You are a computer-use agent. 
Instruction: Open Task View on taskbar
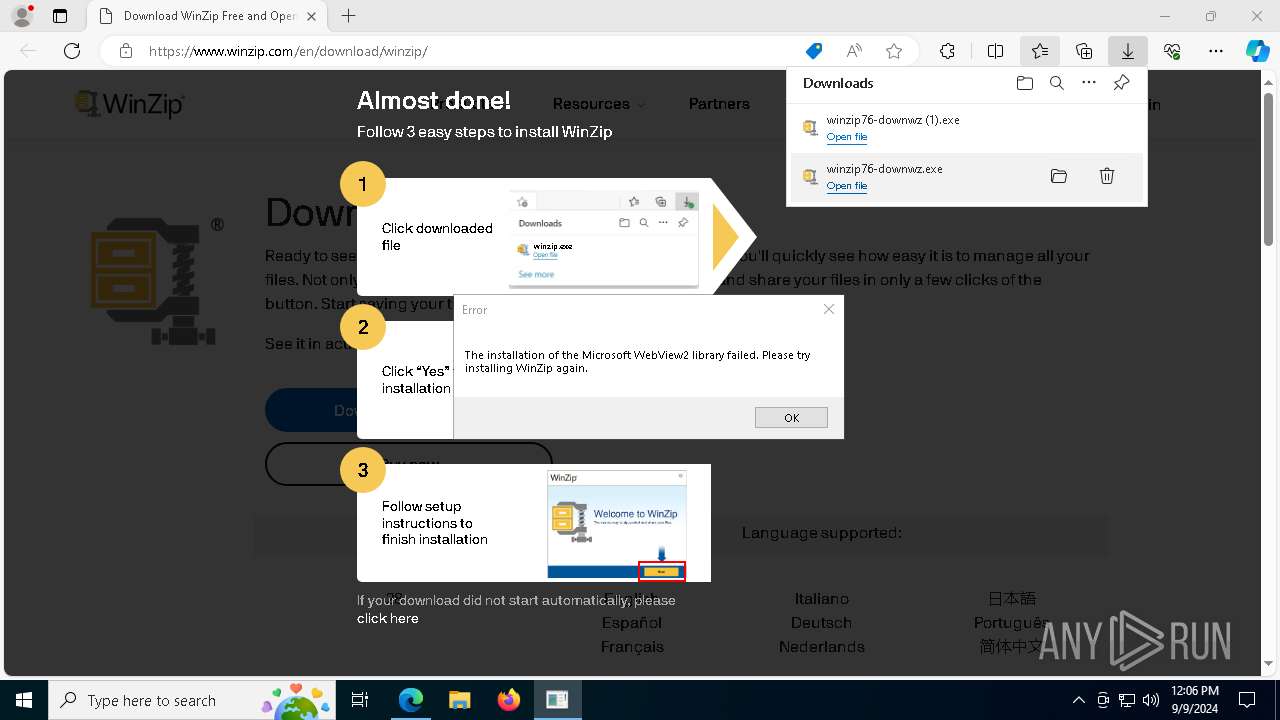click(x=361, y=700)
